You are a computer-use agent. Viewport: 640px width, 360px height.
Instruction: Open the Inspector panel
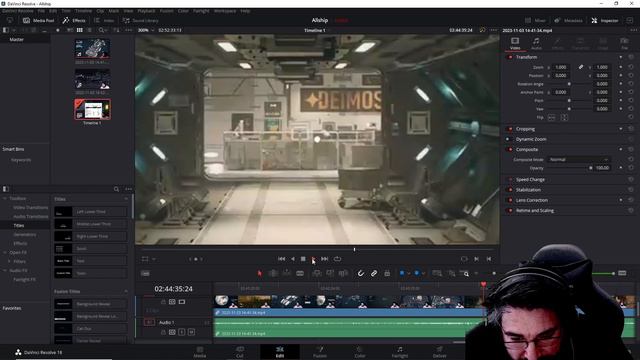605,20
